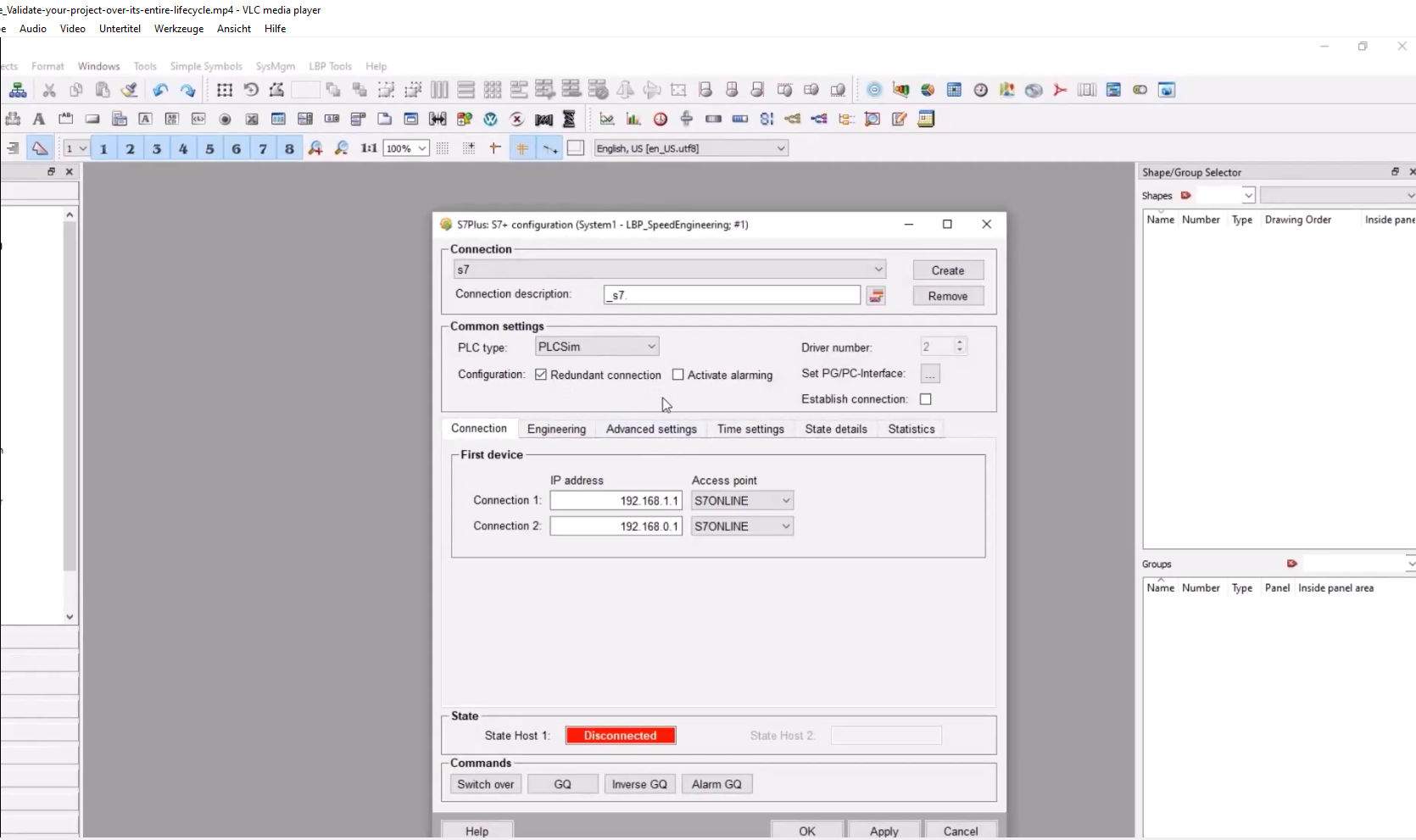Click the trend line chart icon
This screenshot has width=1416, height=840.
[x=607, y=119]
